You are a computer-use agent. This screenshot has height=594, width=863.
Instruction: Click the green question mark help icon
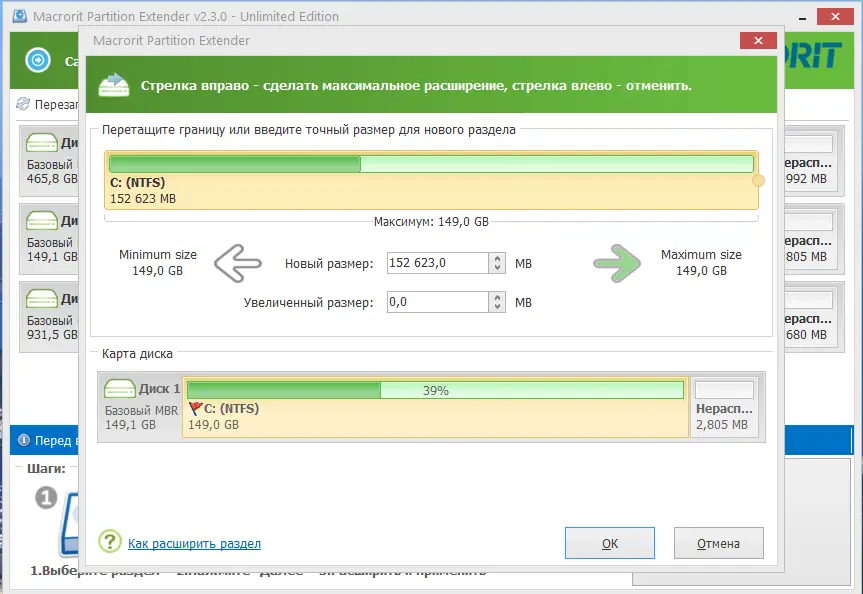point(110,541)
